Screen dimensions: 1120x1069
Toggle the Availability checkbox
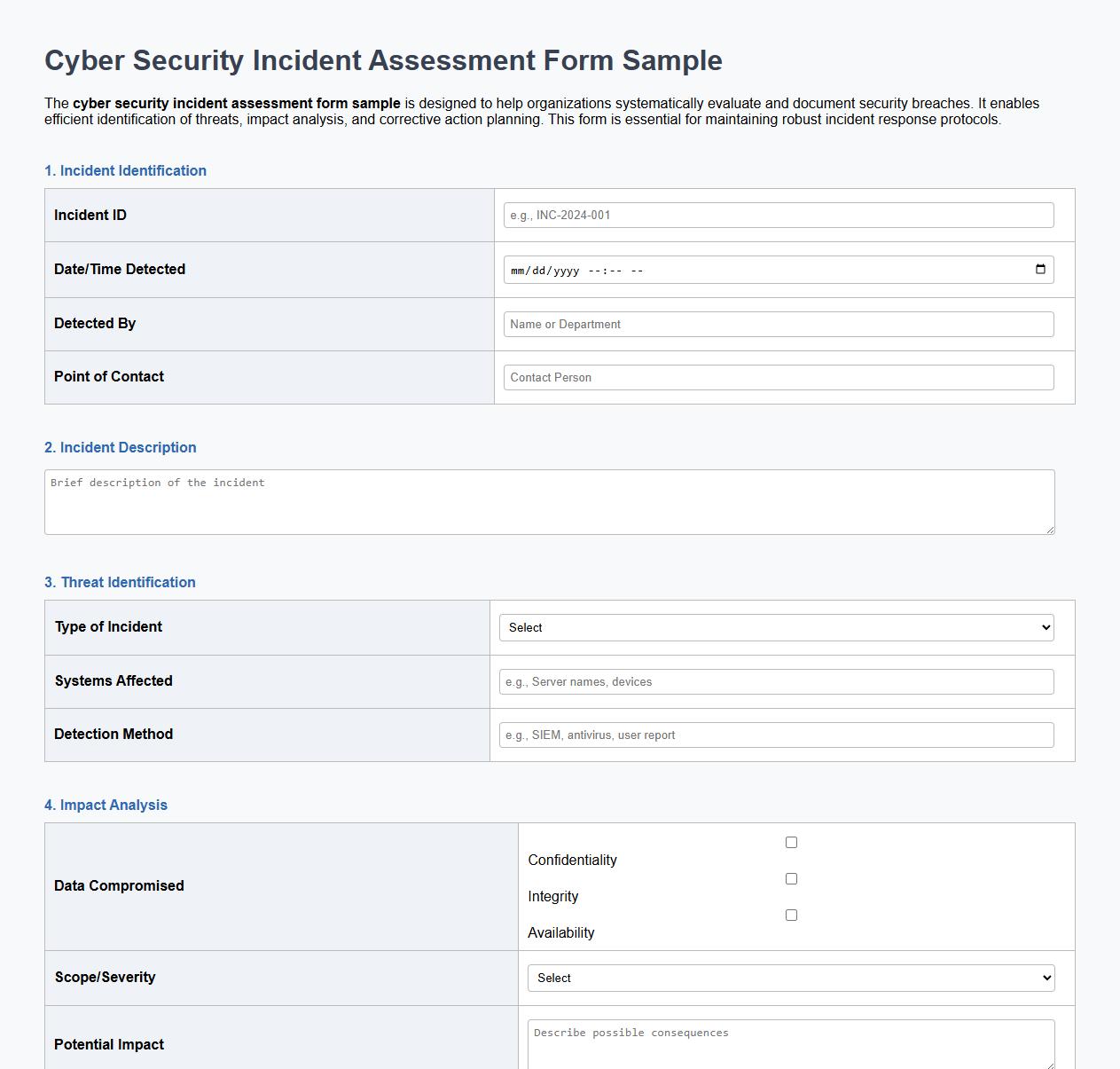[x=790, y=914]
